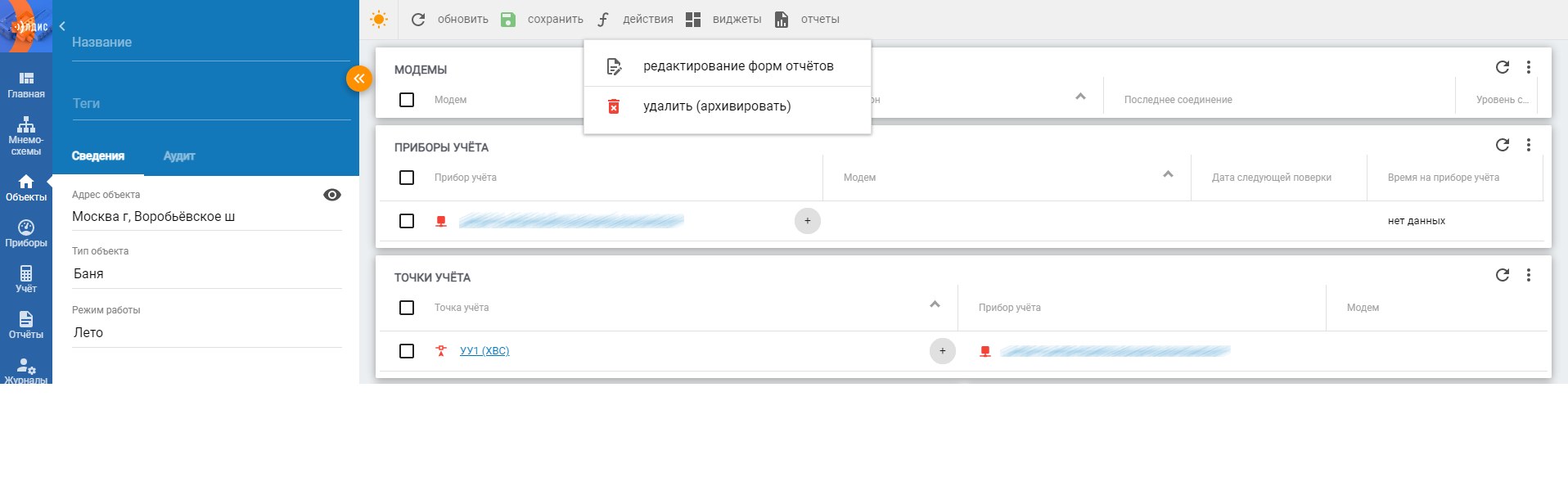Open the действия toolbar menu

point(634,19)
